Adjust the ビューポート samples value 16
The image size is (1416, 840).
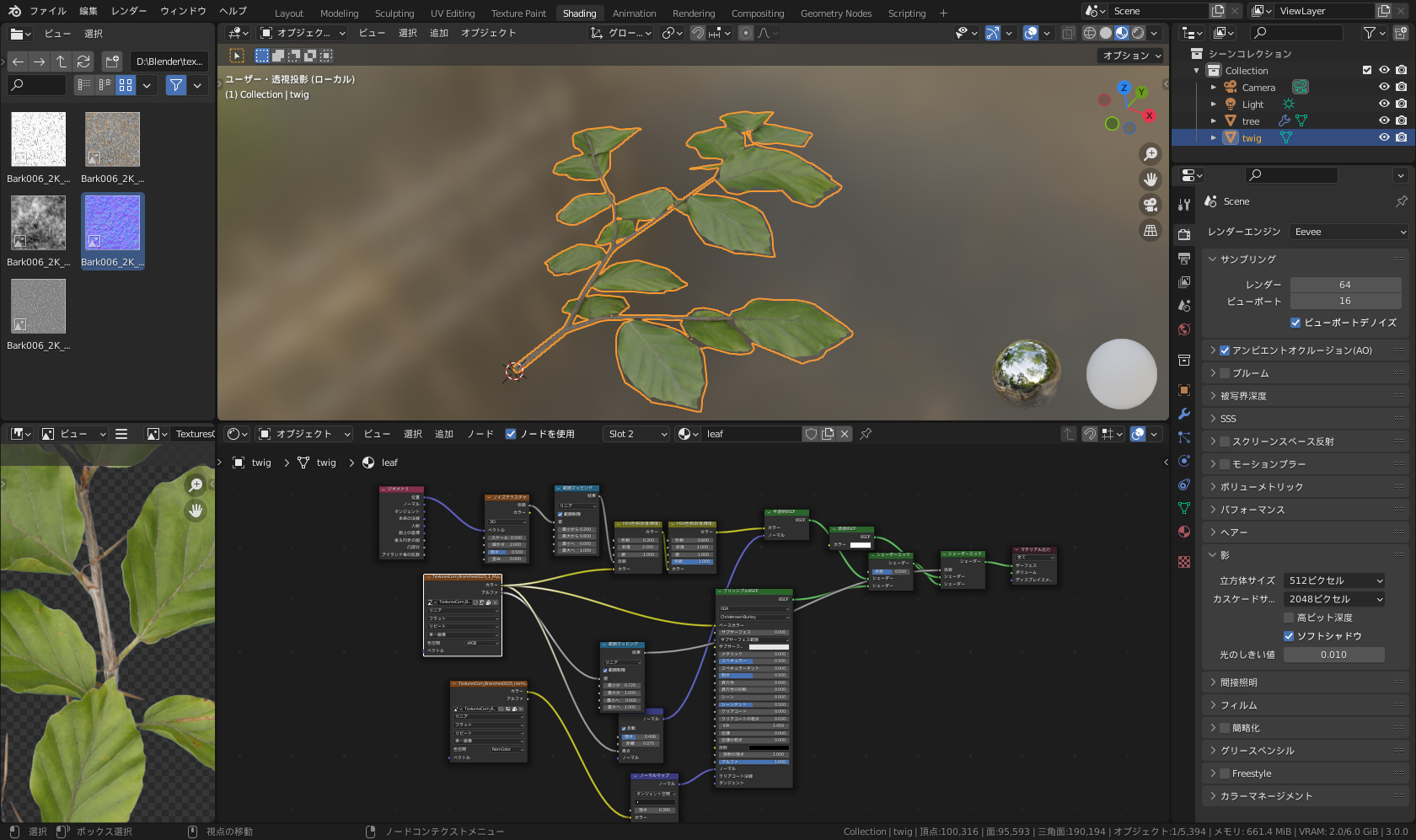[1345, 301]
